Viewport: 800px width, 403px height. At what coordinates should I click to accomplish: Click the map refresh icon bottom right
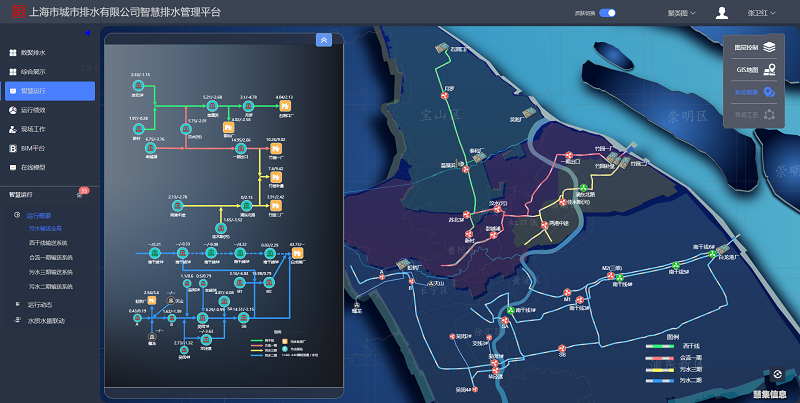777,375
